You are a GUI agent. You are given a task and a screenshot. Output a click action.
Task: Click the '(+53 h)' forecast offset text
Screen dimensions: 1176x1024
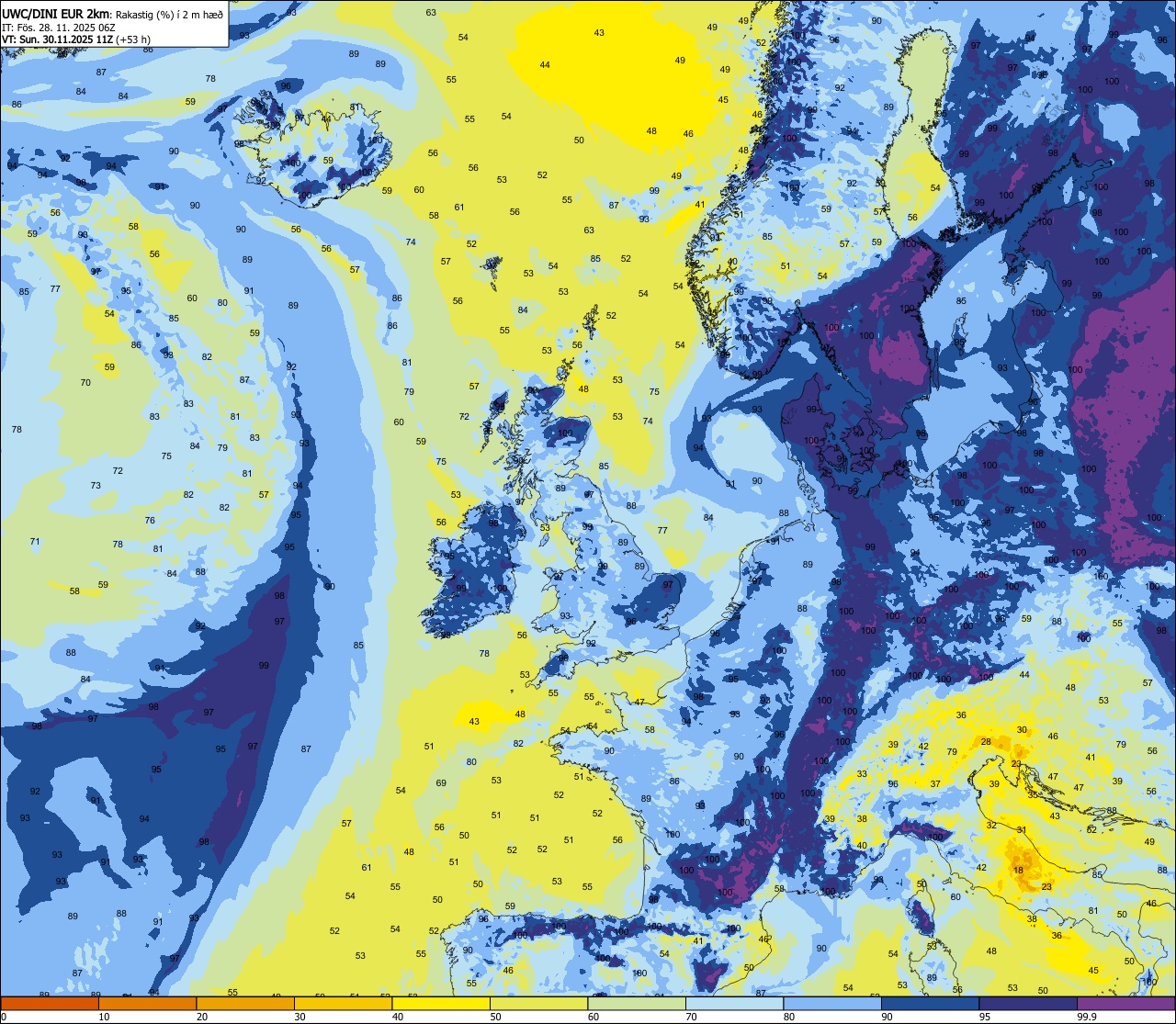pos(133,39)
